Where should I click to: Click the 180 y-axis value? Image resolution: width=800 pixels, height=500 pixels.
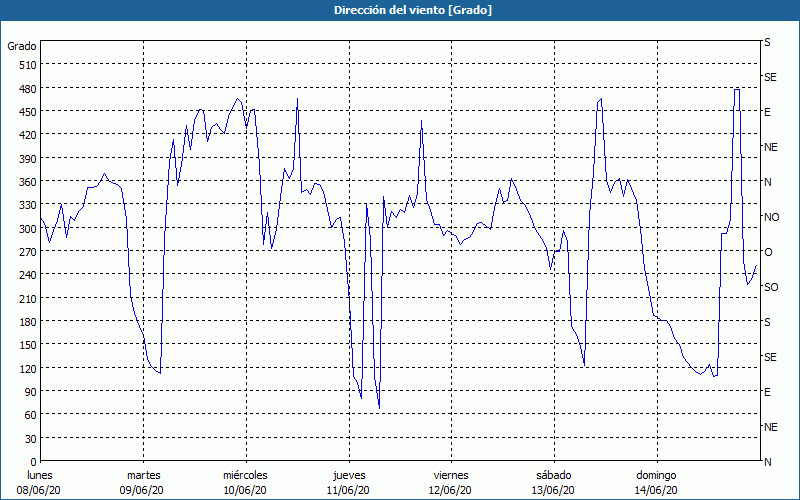pos(28,322)
